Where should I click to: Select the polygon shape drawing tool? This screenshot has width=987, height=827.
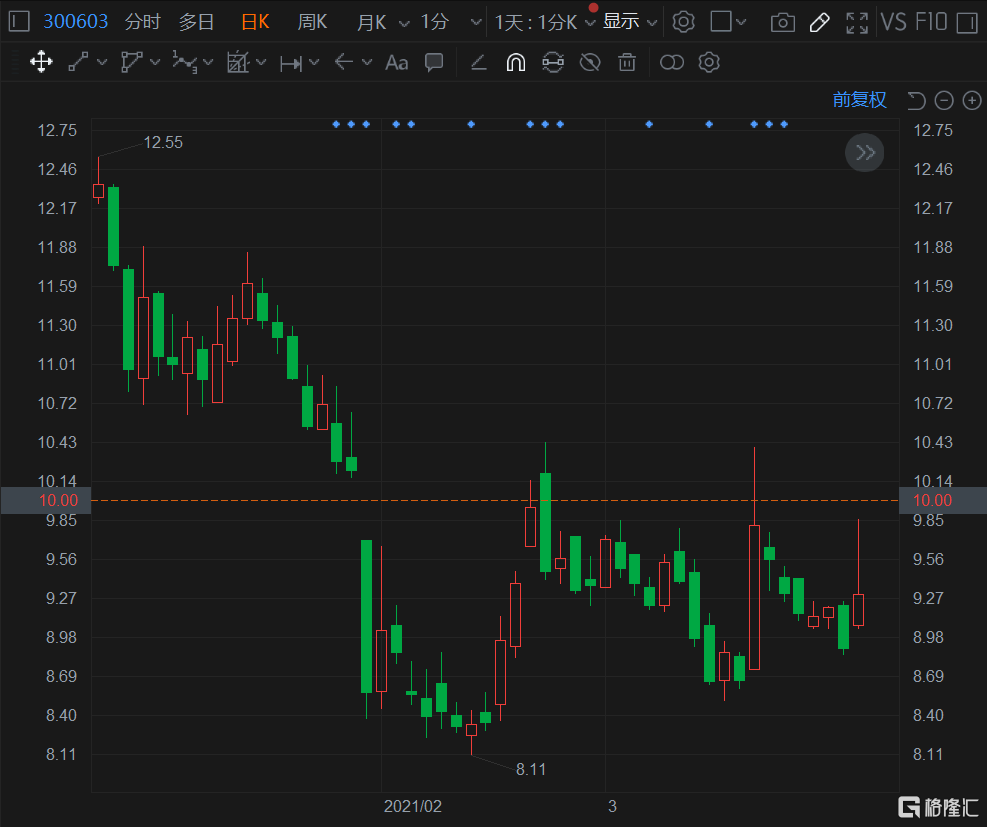(x=131, y=62)
